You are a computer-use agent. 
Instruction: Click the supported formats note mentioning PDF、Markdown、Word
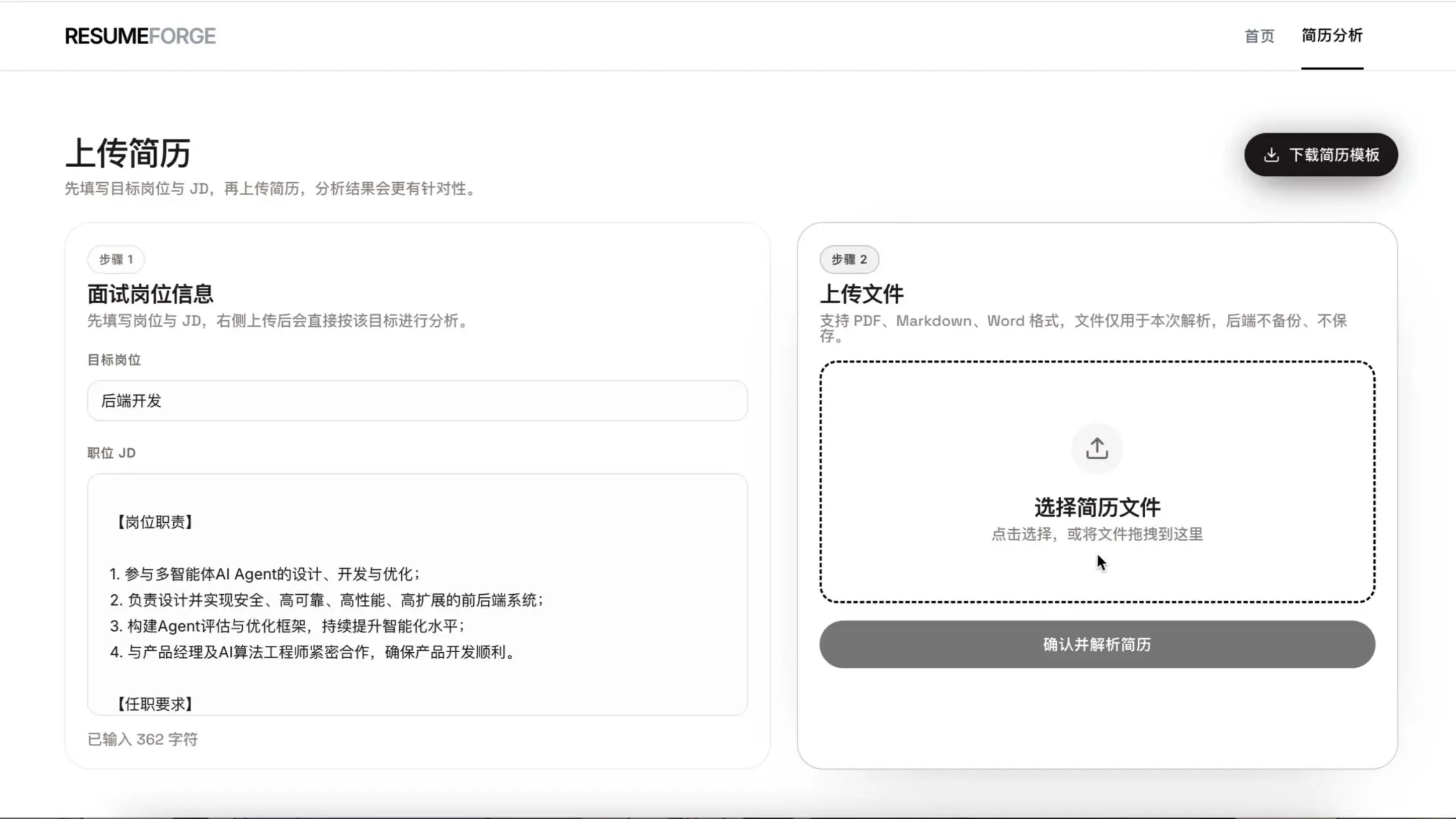coord(1083,328)
